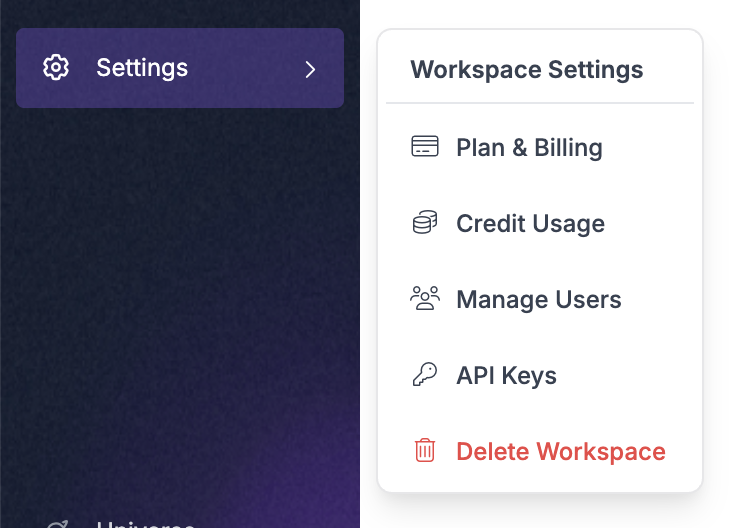748x528 pixels.
Task: Select the Manage Users text entry
Action: [538, 300]
